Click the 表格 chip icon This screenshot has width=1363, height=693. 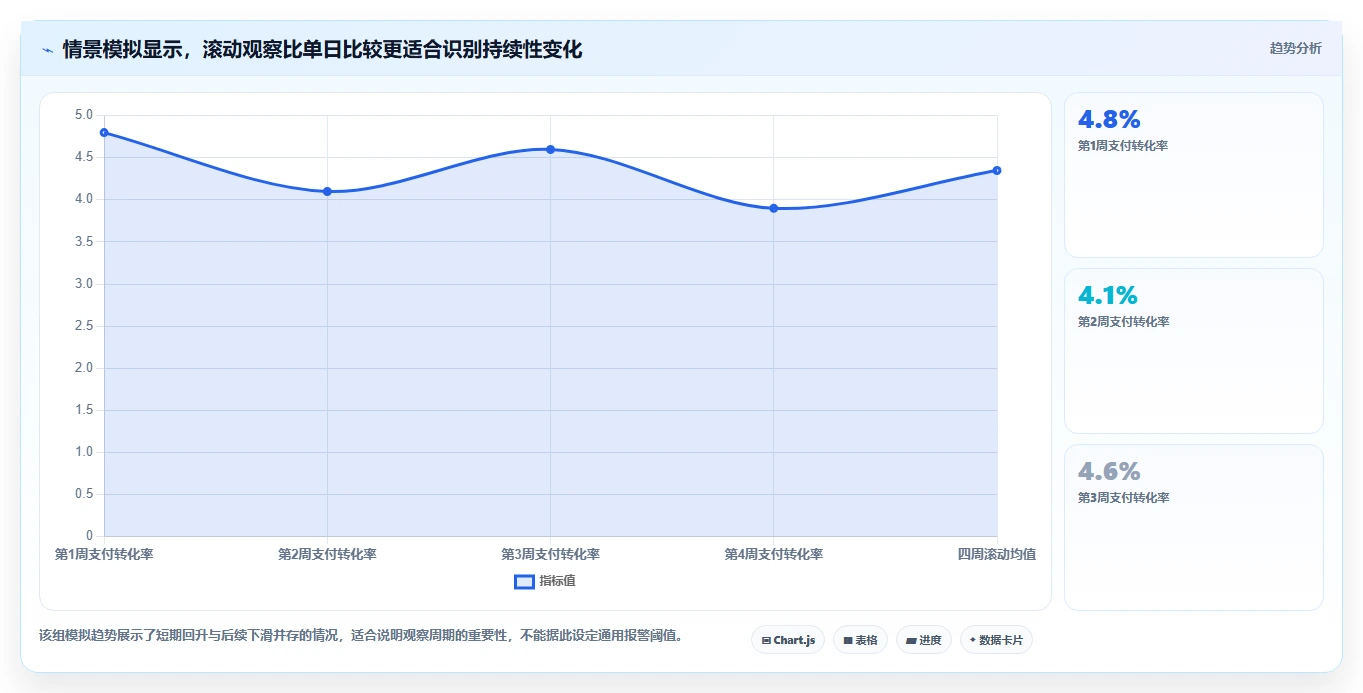click(x=848, y=640)
